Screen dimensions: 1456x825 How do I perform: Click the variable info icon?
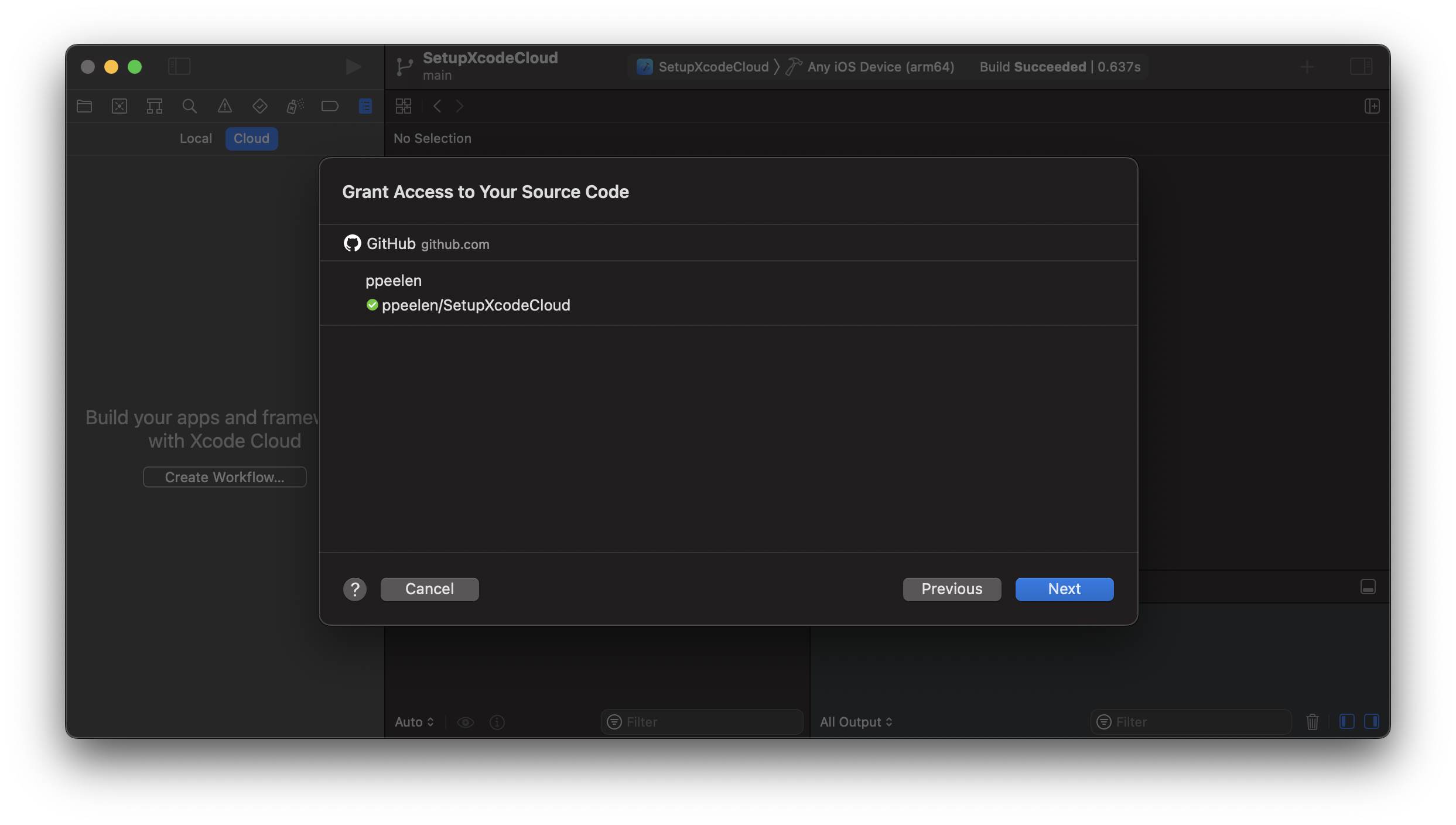point(497,722)
